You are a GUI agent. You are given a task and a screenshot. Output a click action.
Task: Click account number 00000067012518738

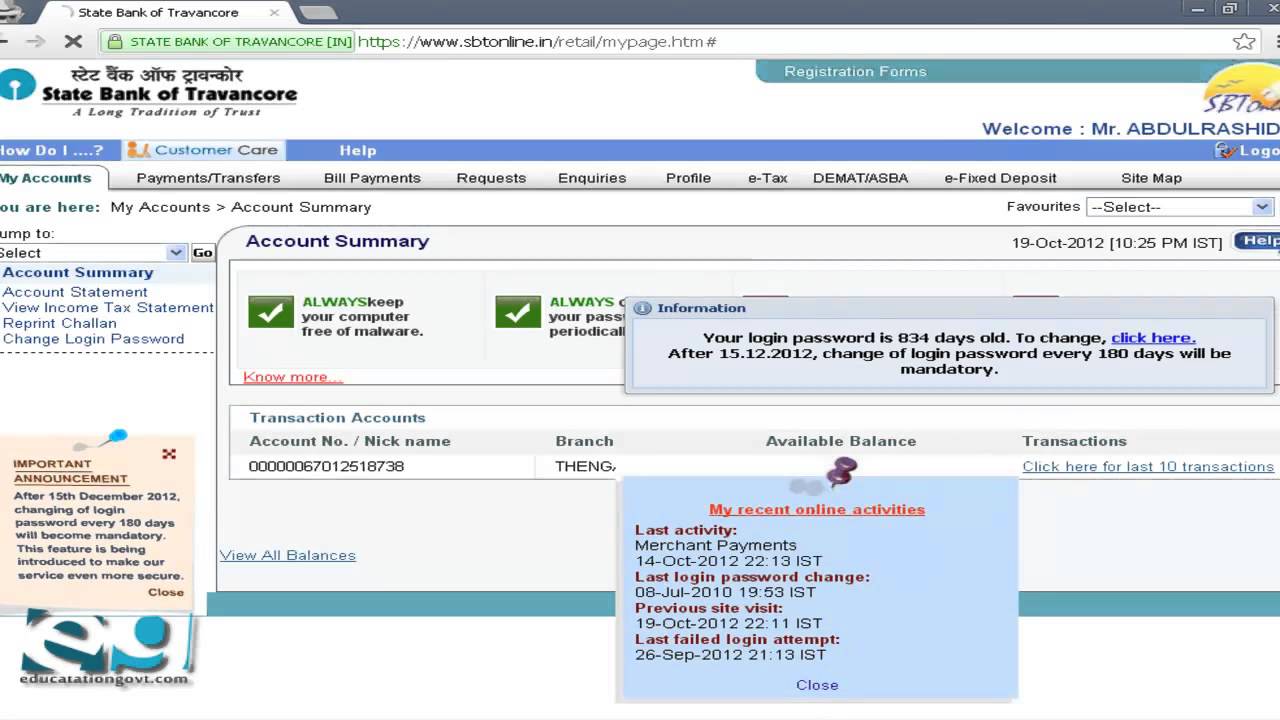point(326,467)
